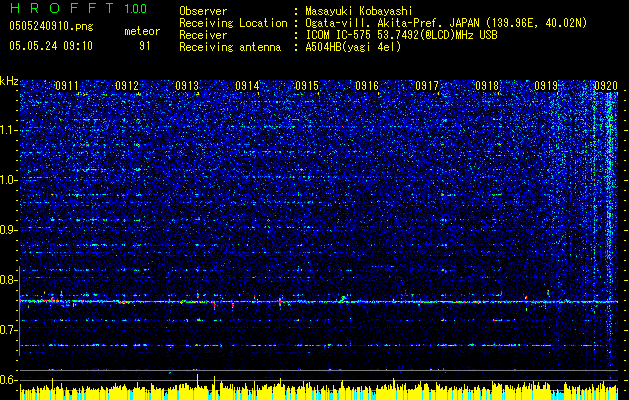Screen dimensions: 629x400
Task: Click the 0911 time marker
Action: (67, 85)
